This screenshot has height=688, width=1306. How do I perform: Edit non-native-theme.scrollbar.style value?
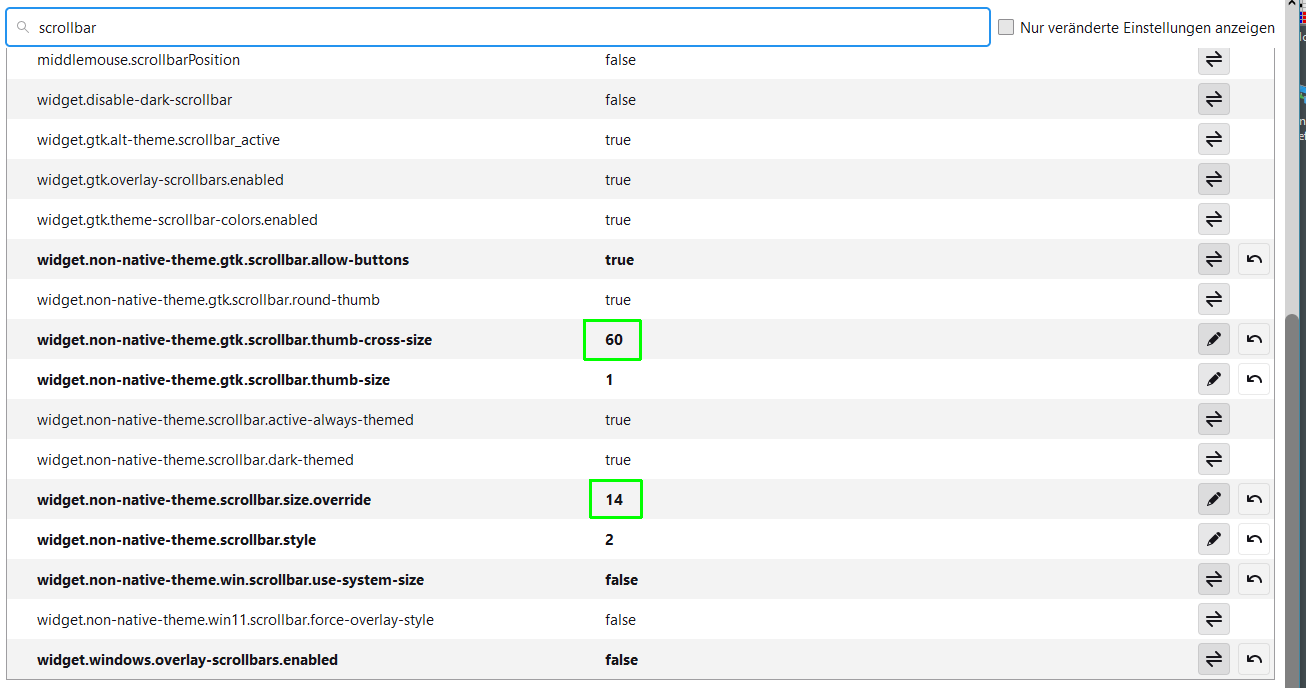(x=1214, y=540)
